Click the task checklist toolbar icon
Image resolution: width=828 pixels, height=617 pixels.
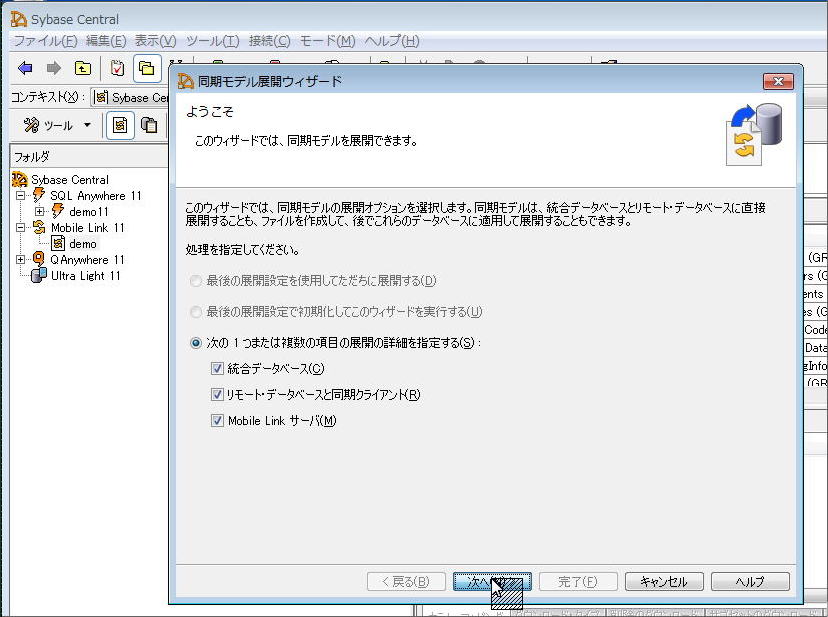118,68
